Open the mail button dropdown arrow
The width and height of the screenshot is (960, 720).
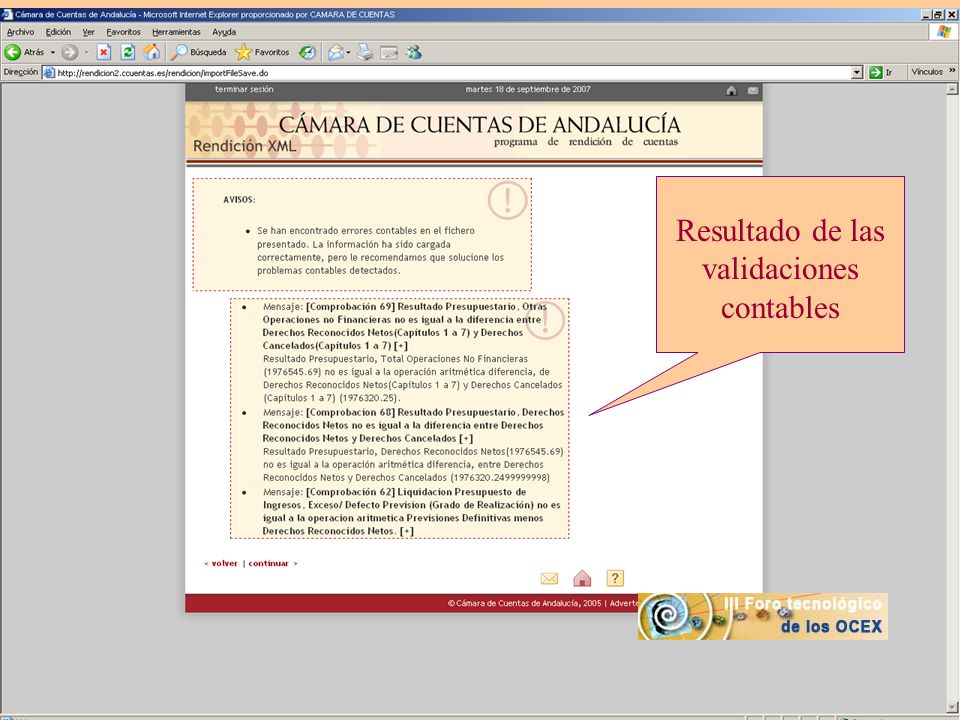tap(348, 53)
